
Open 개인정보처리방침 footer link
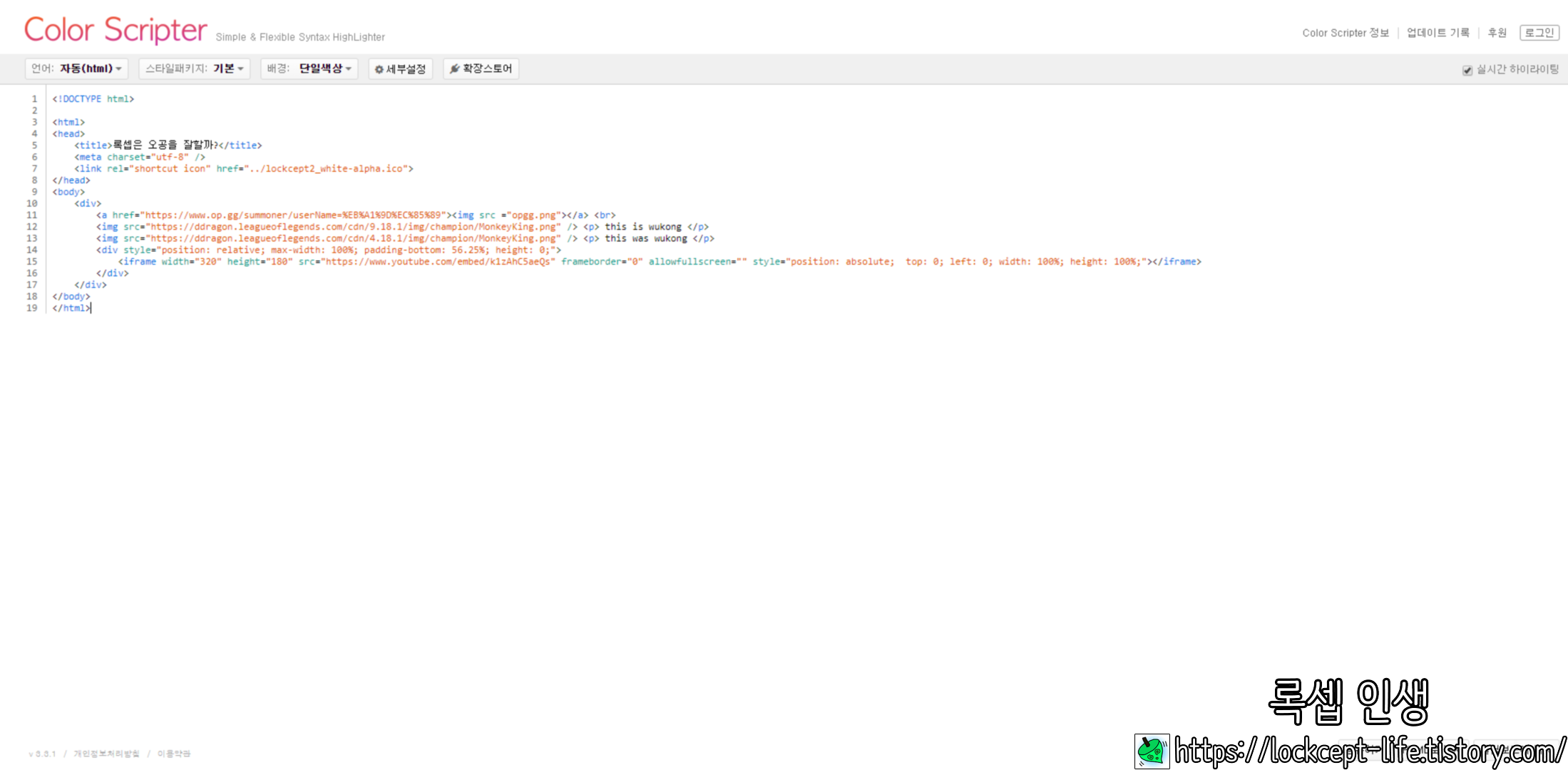[x=106, y=754]
